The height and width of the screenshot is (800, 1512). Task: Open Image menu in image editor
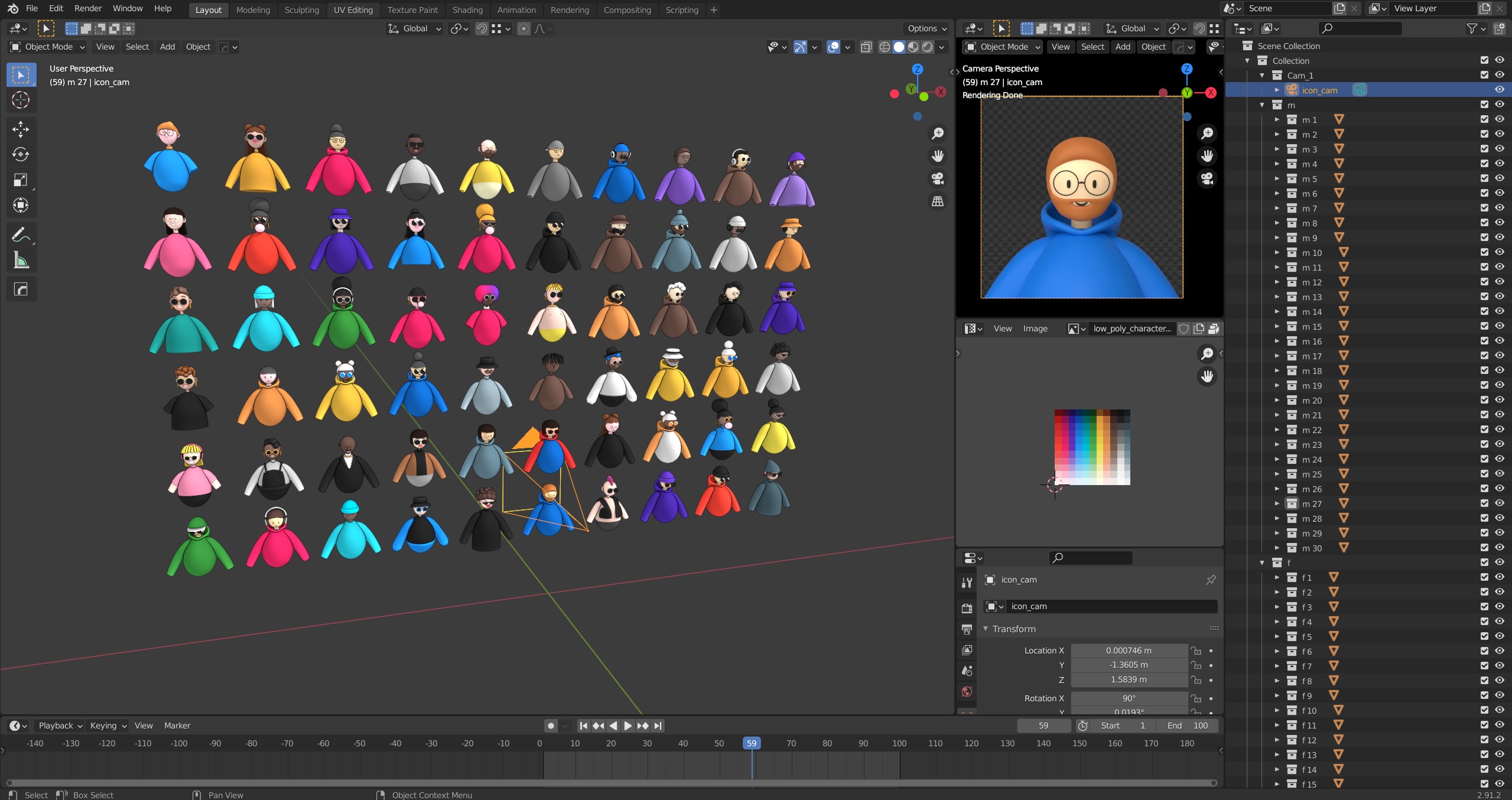coord(1035,329)
